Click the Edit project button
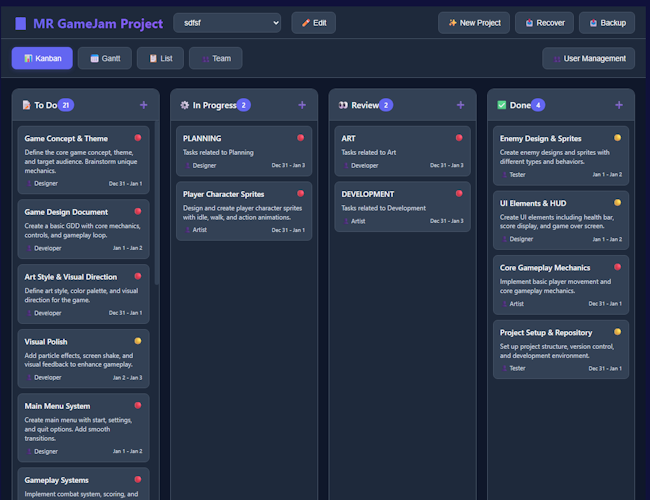The width and height of the screenshot is (650, 500). point(313,23)
